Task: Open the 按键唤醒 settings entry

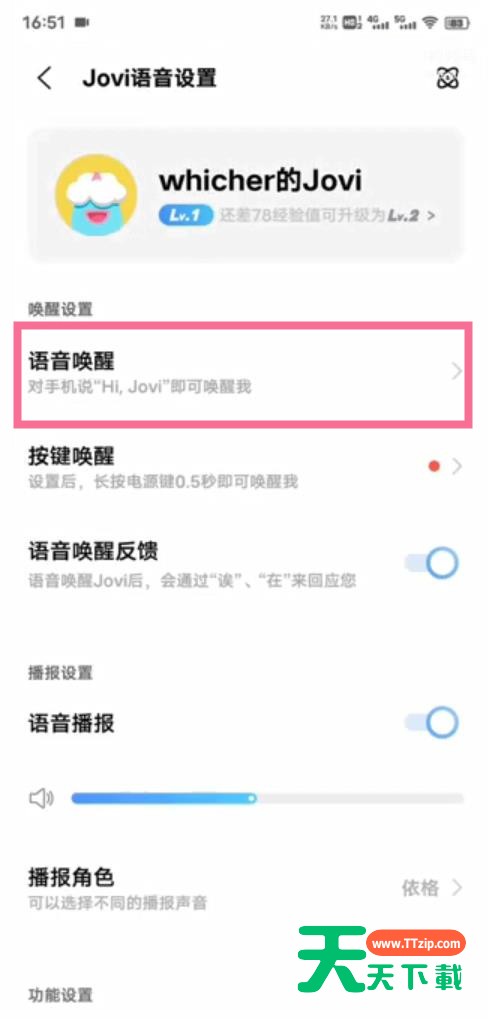Action: 244,467
